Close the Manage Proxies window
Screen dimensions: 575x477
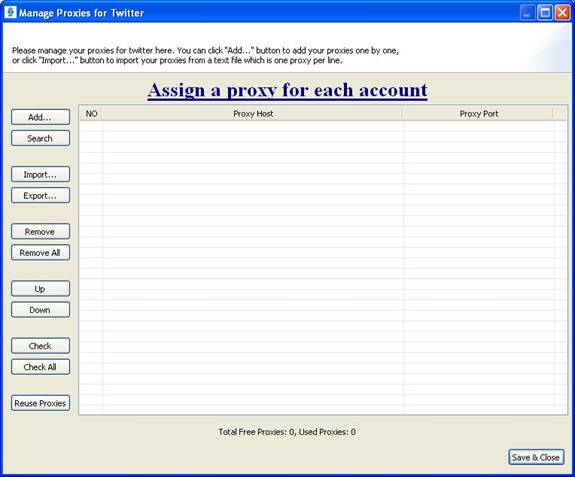(562, 13)
